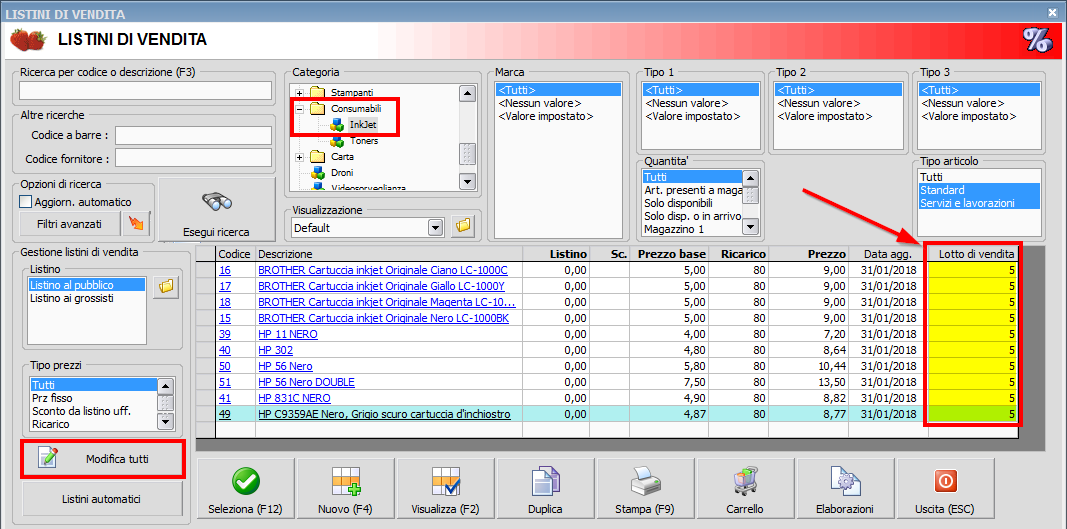Select Prz fisso in Tipo prezzi

click(93, 398)
